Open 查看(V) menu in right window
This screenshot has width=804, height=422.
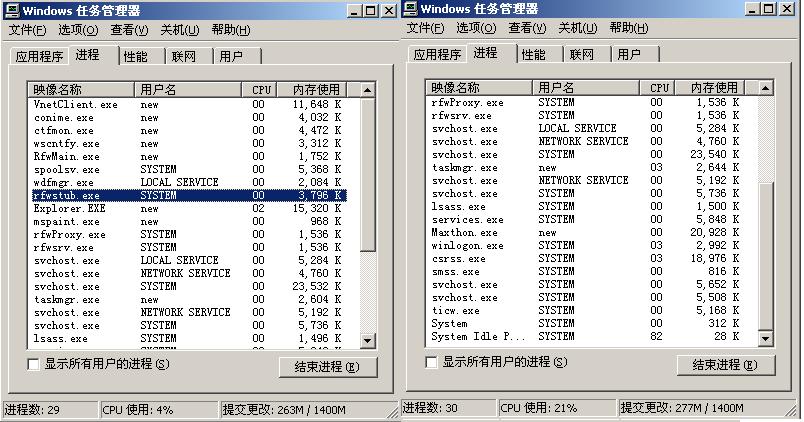(x=527, y=28)
